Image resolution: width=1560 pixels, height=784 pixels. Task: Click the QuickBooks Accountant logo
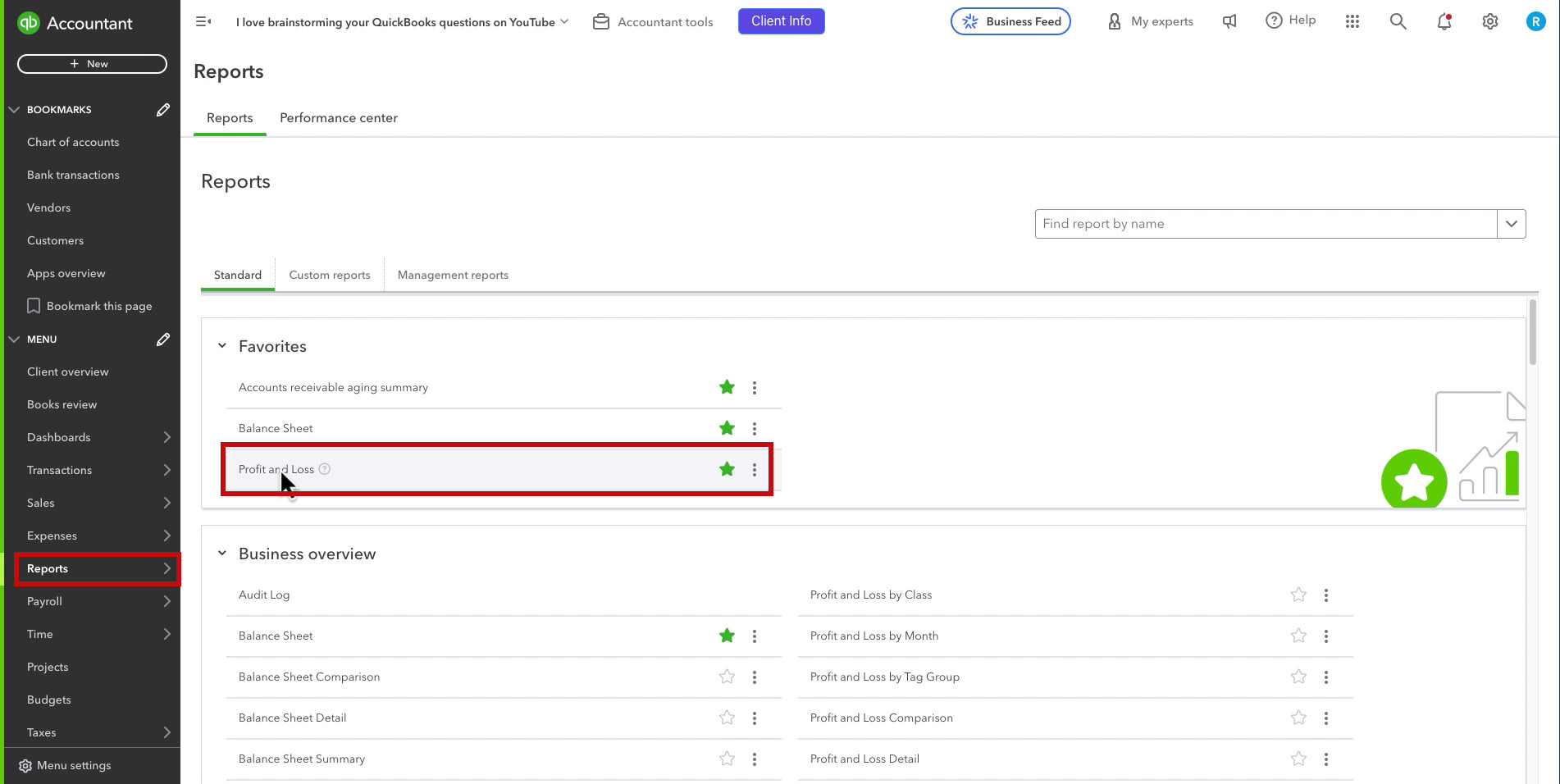(75, 23)
